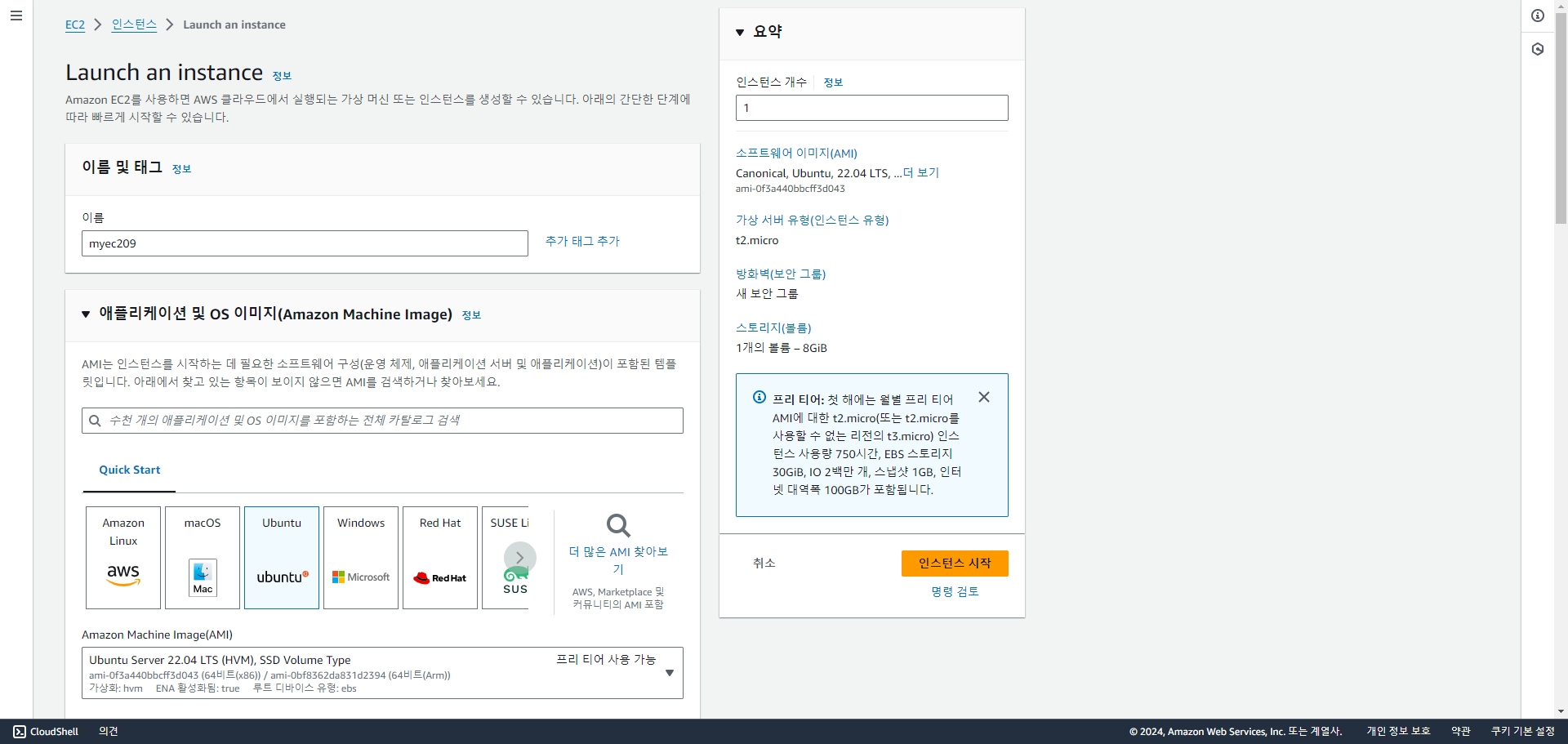Open 가상 서버 유형(인스턴스 유형) link

812,221
